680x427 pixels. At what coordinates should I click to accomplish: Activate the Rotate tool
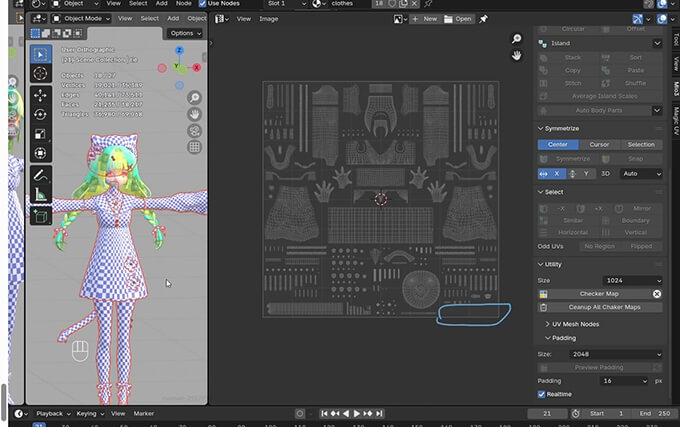(40, 114)
